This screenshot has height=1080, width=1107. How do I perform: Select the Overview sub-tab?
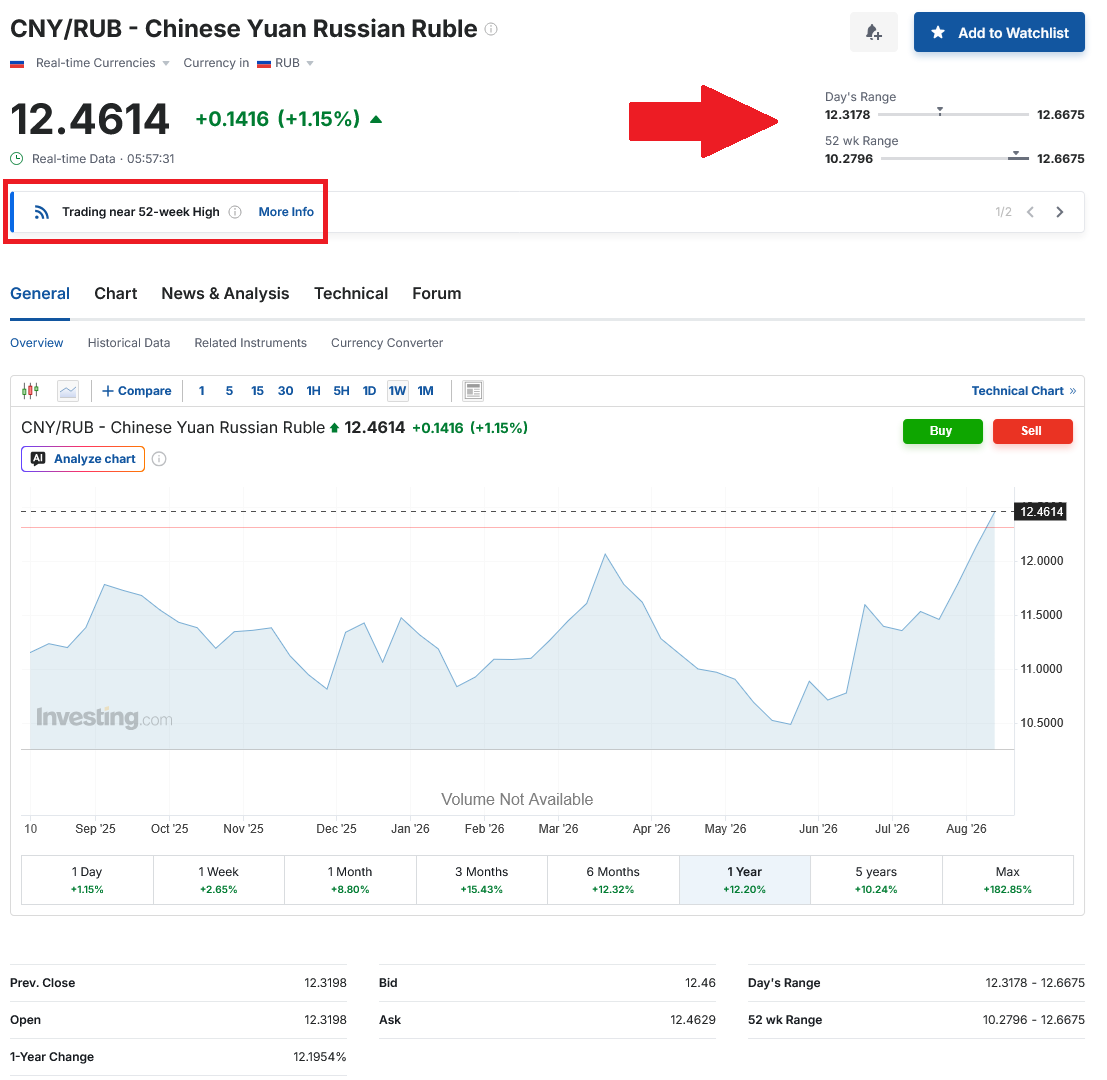pyautogui.click(x=37, y=342)
